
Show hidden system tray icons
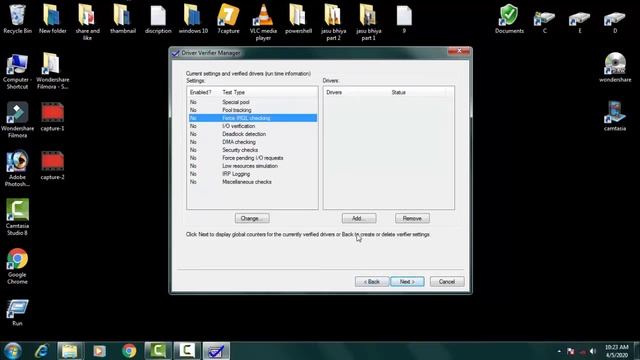559,351
